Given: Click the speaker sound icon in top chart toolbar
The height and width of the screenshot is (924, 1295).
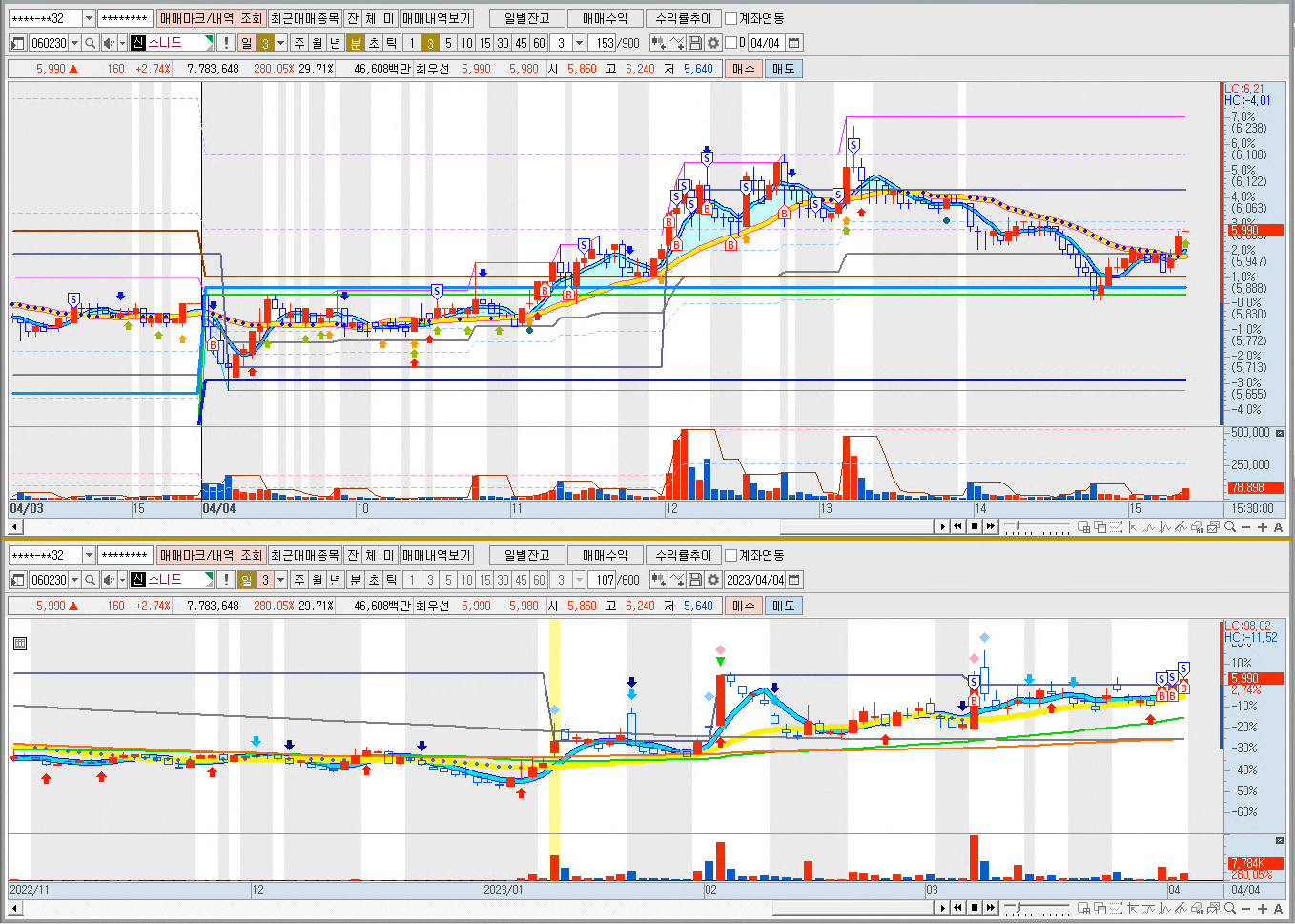Looking at the screenshot, I should [109, 43].
